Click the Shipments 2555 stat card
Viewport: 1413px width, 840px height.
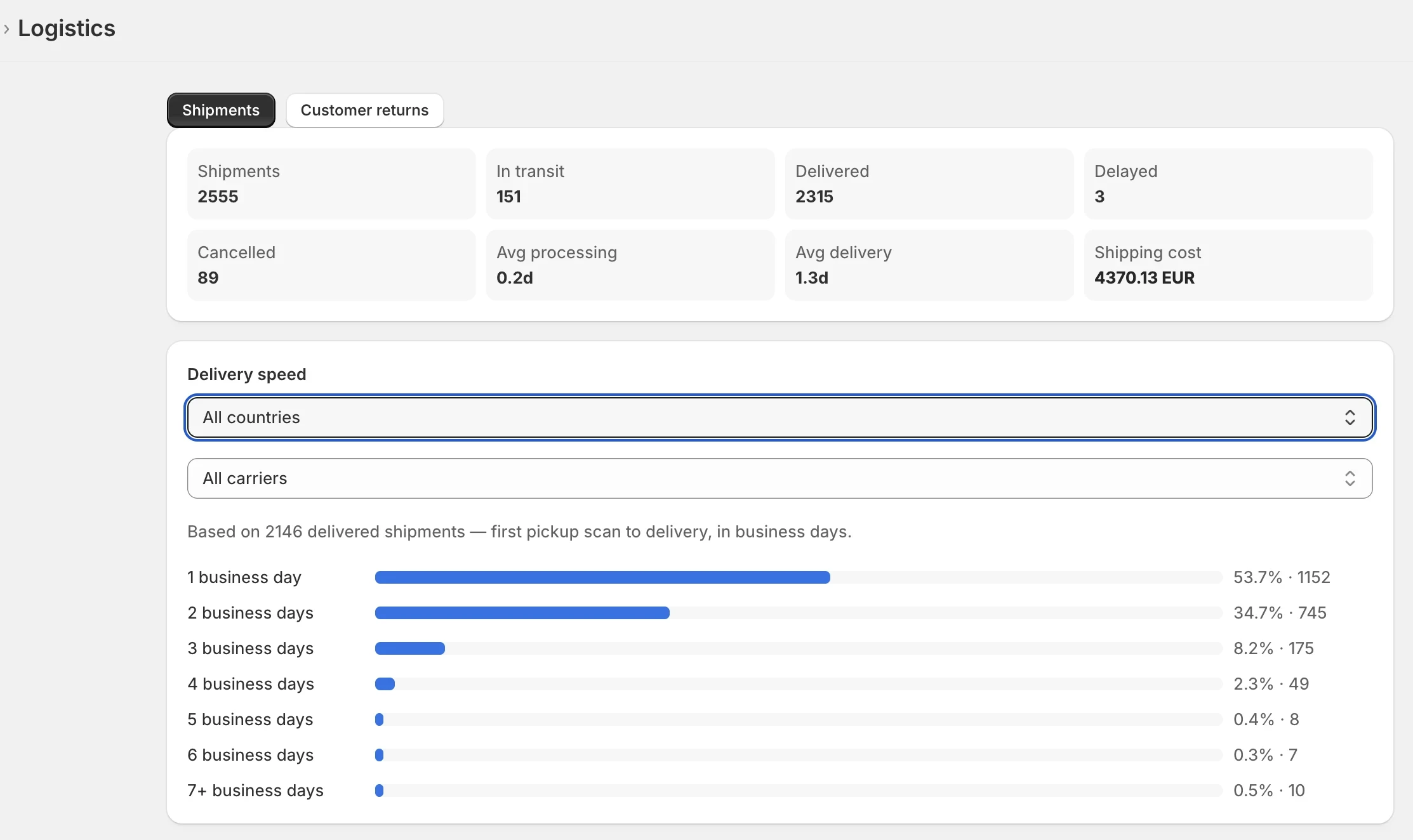331,184
